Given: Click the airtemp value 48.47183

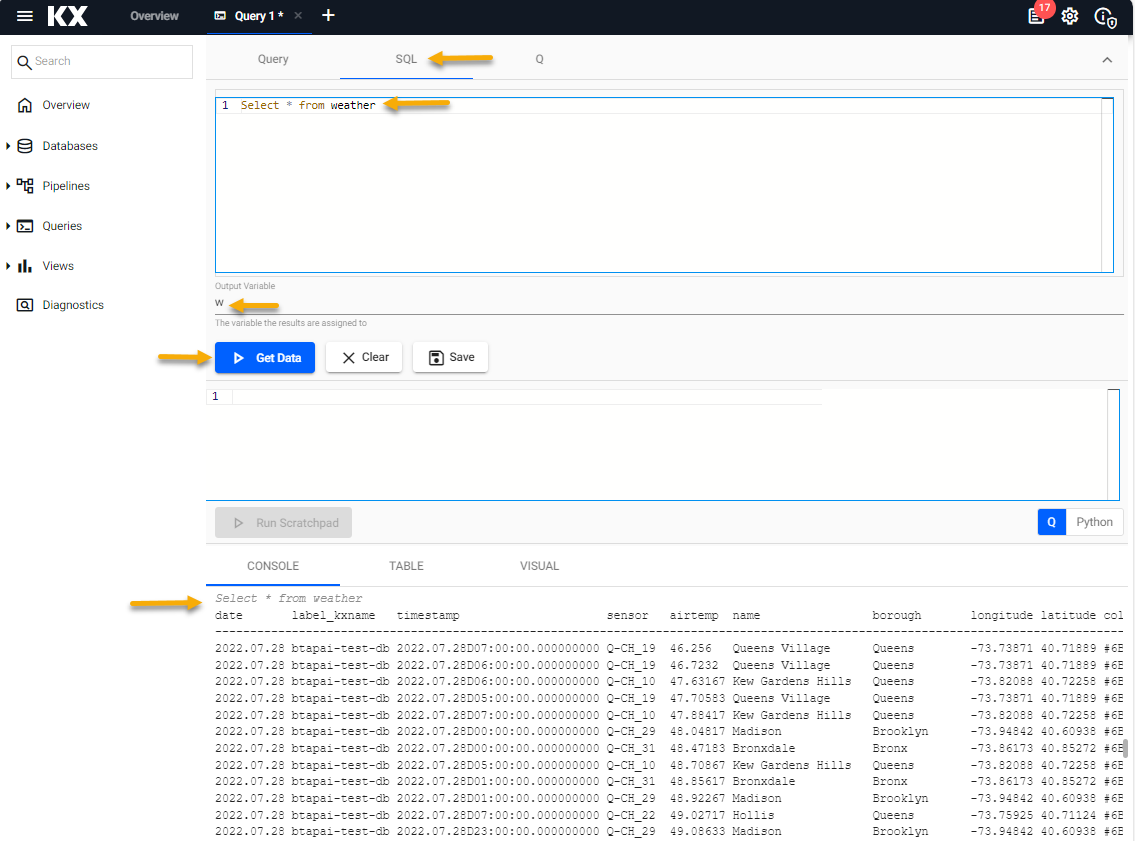Looking at the screenshot, I should (x=697, y=748).
